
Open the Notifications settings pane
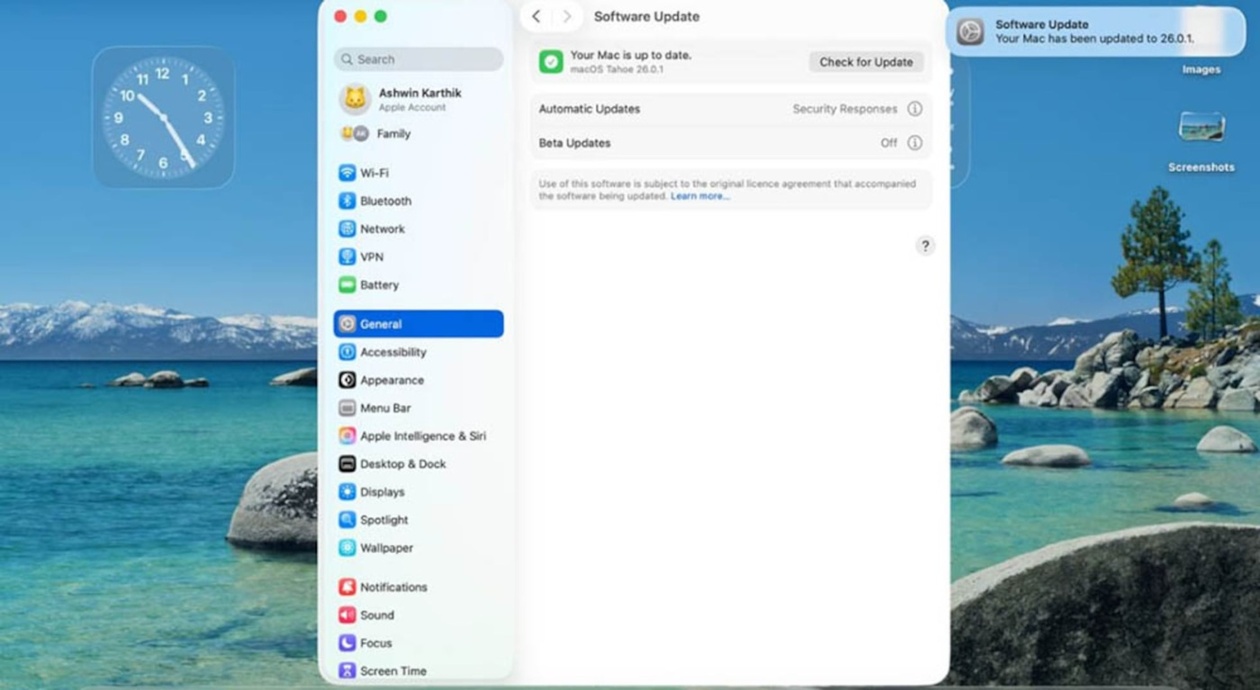[393, 587]
